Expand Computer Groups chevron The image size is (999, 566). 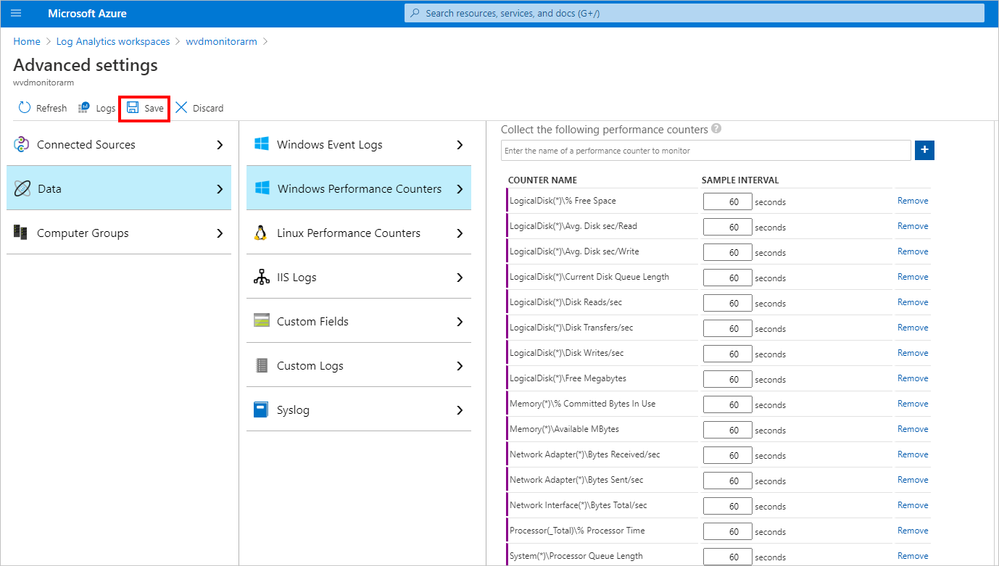(x=220, y=233)
